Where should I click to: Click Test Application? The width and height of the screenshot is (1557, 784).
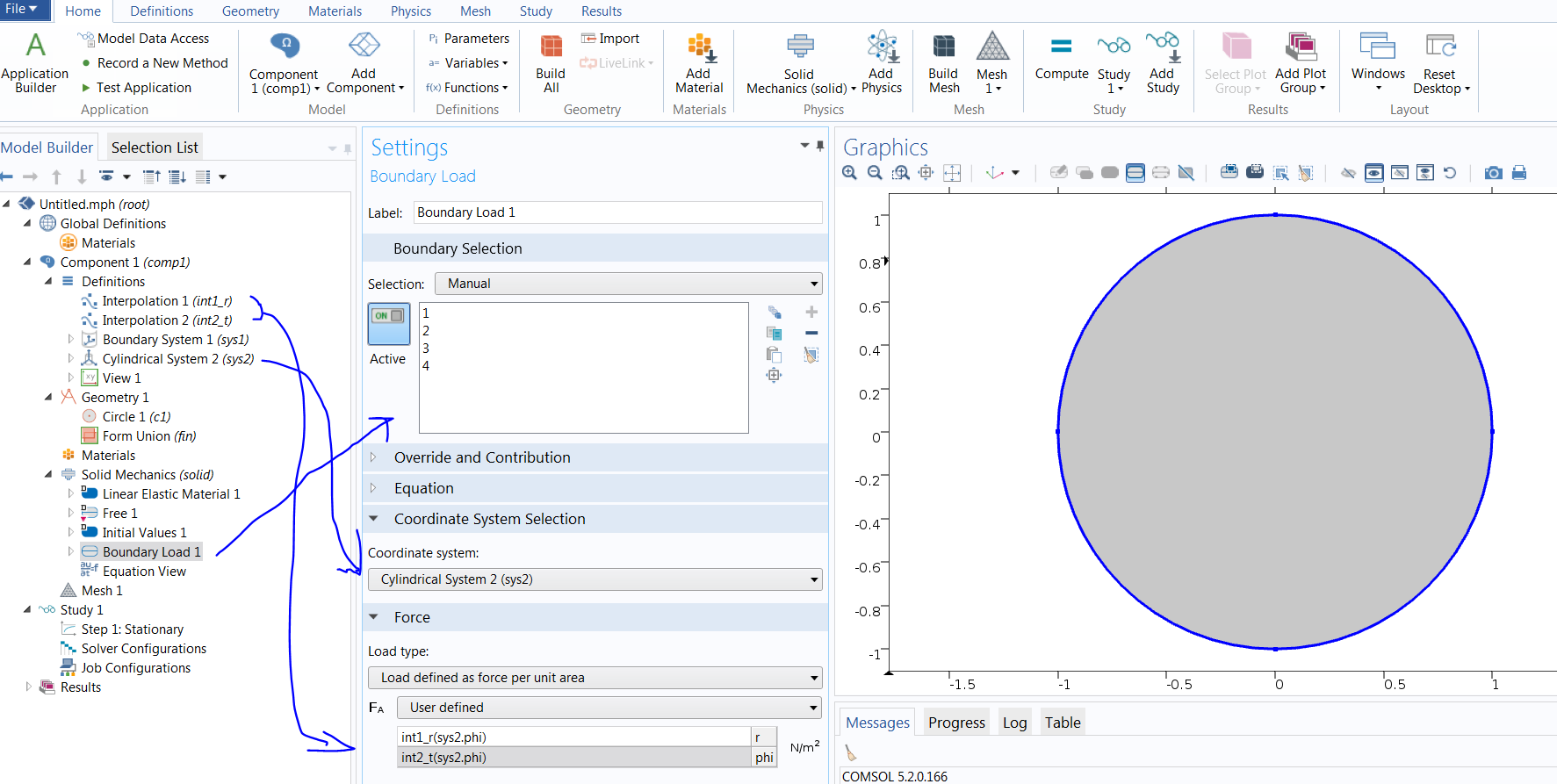coord(143,88)
